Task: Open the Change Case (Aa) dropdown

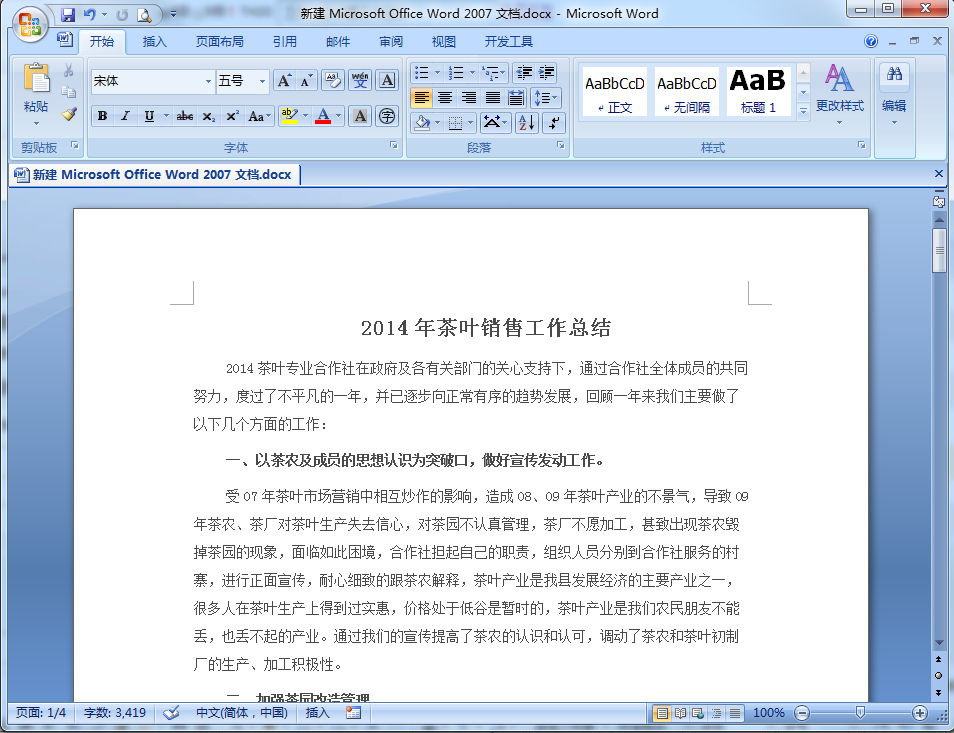Action: (x=259, y=116)
